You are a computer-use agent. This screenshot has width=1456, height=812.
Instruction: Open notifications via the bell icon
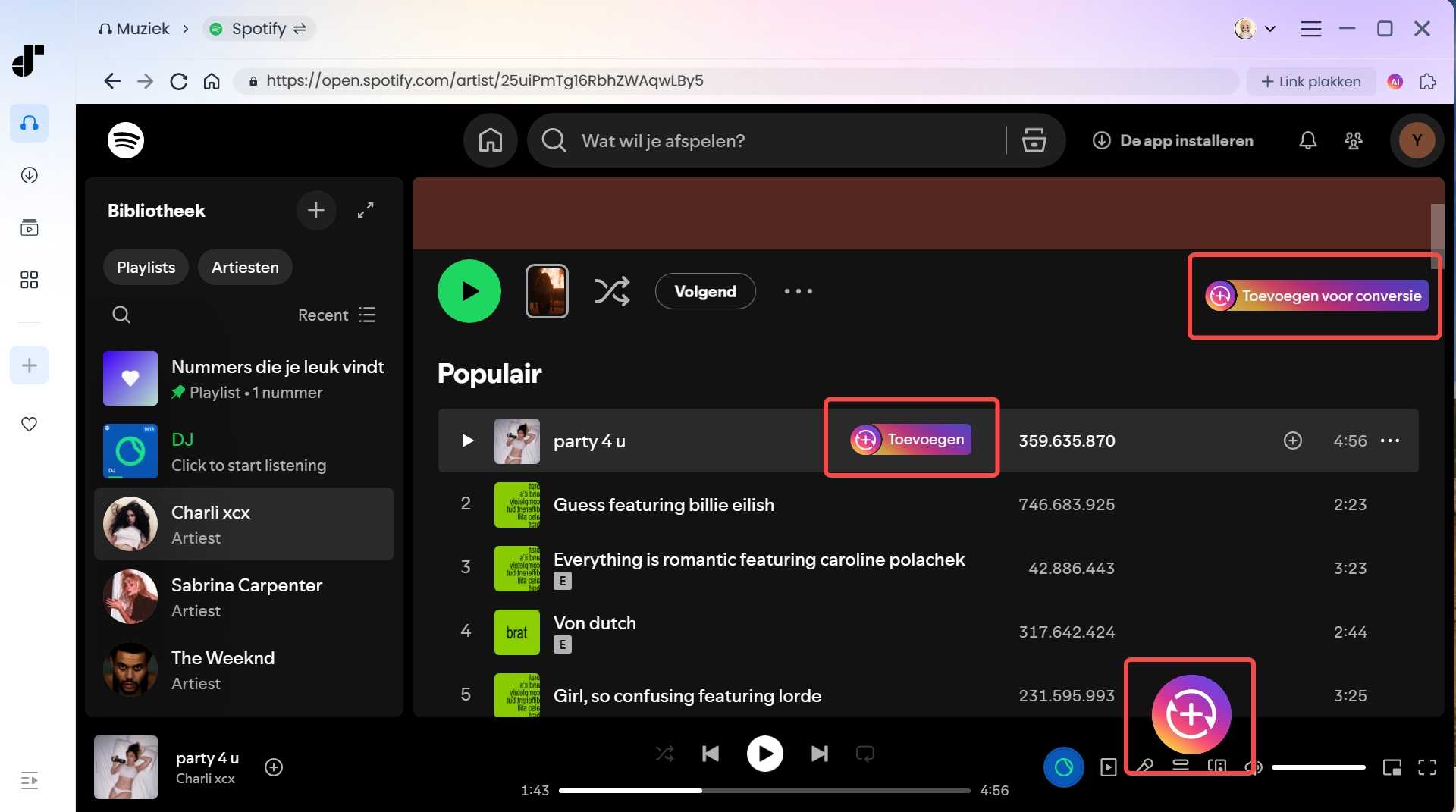click(1307, 140)
